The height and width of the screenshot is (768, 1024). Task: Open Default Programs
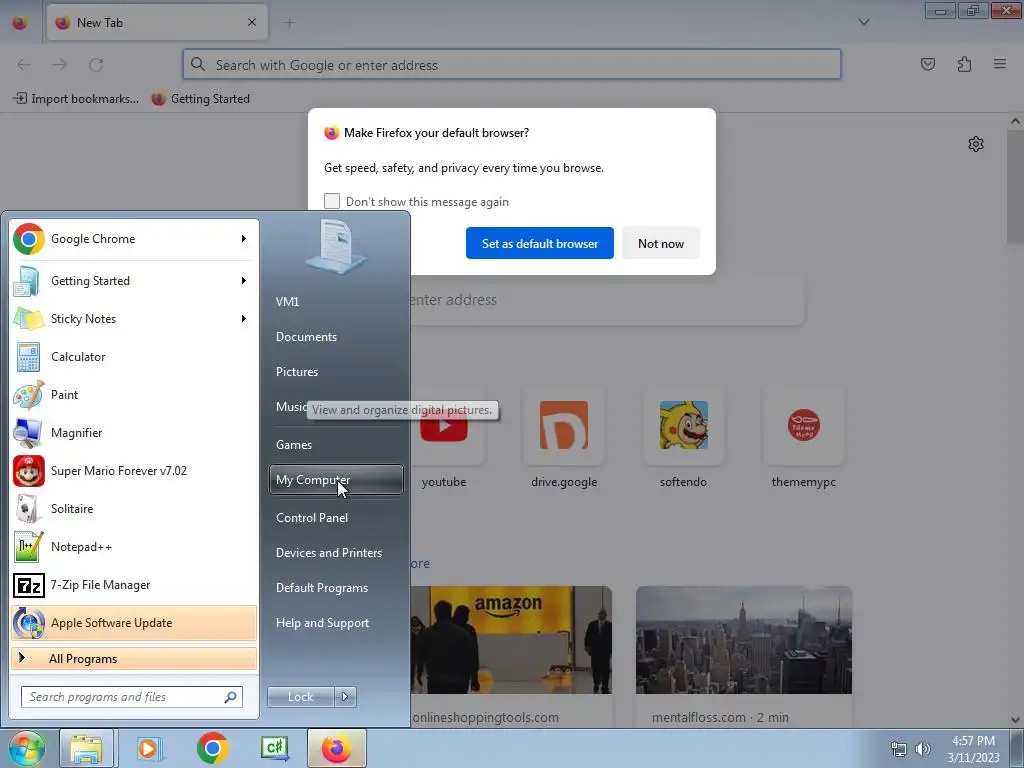tap(336, 588)
